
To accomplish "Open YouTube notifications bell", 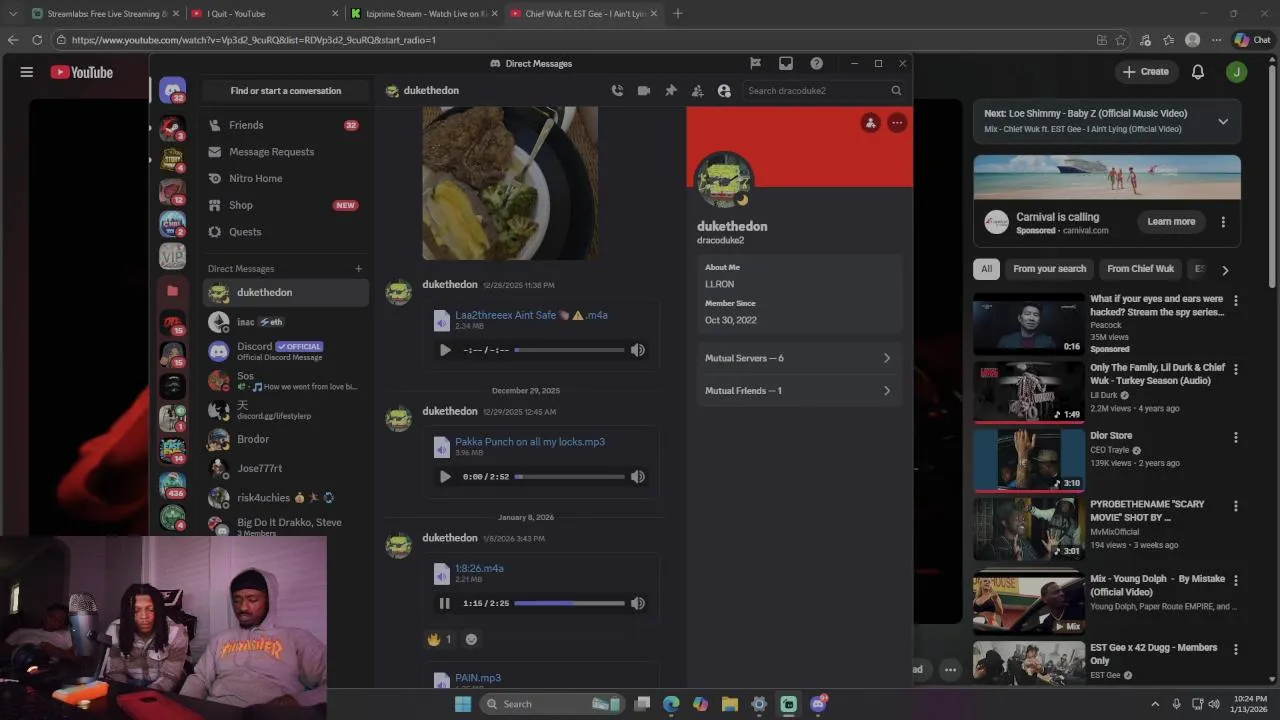I will [x=1198, y=72].
